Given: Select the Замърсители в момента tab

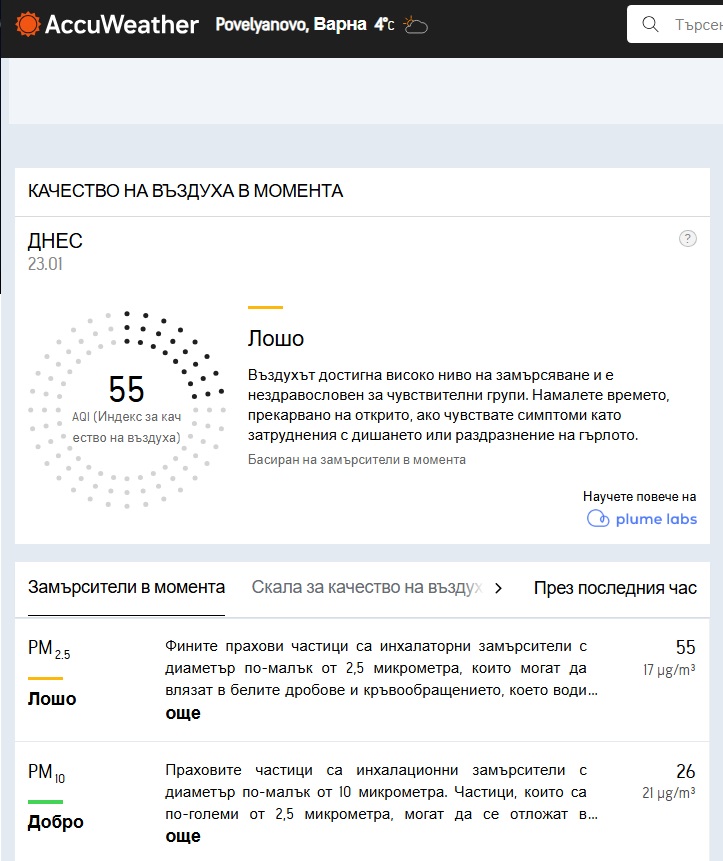Looking at the screenshot, I should tap(126, 587).
